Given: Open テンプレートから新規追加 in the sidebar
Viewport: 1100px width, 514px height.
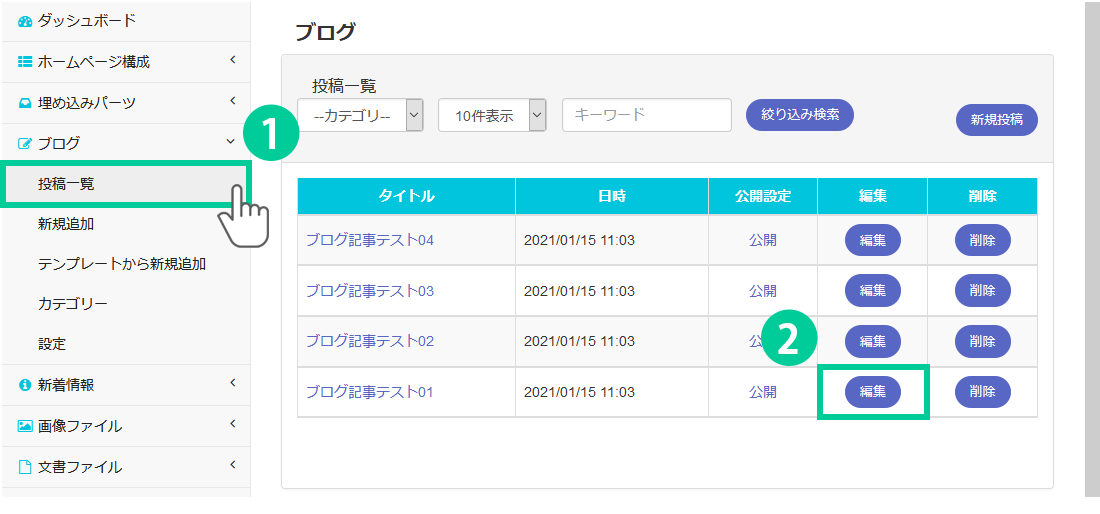Looking at the screenshot, I should click(122, 264).
